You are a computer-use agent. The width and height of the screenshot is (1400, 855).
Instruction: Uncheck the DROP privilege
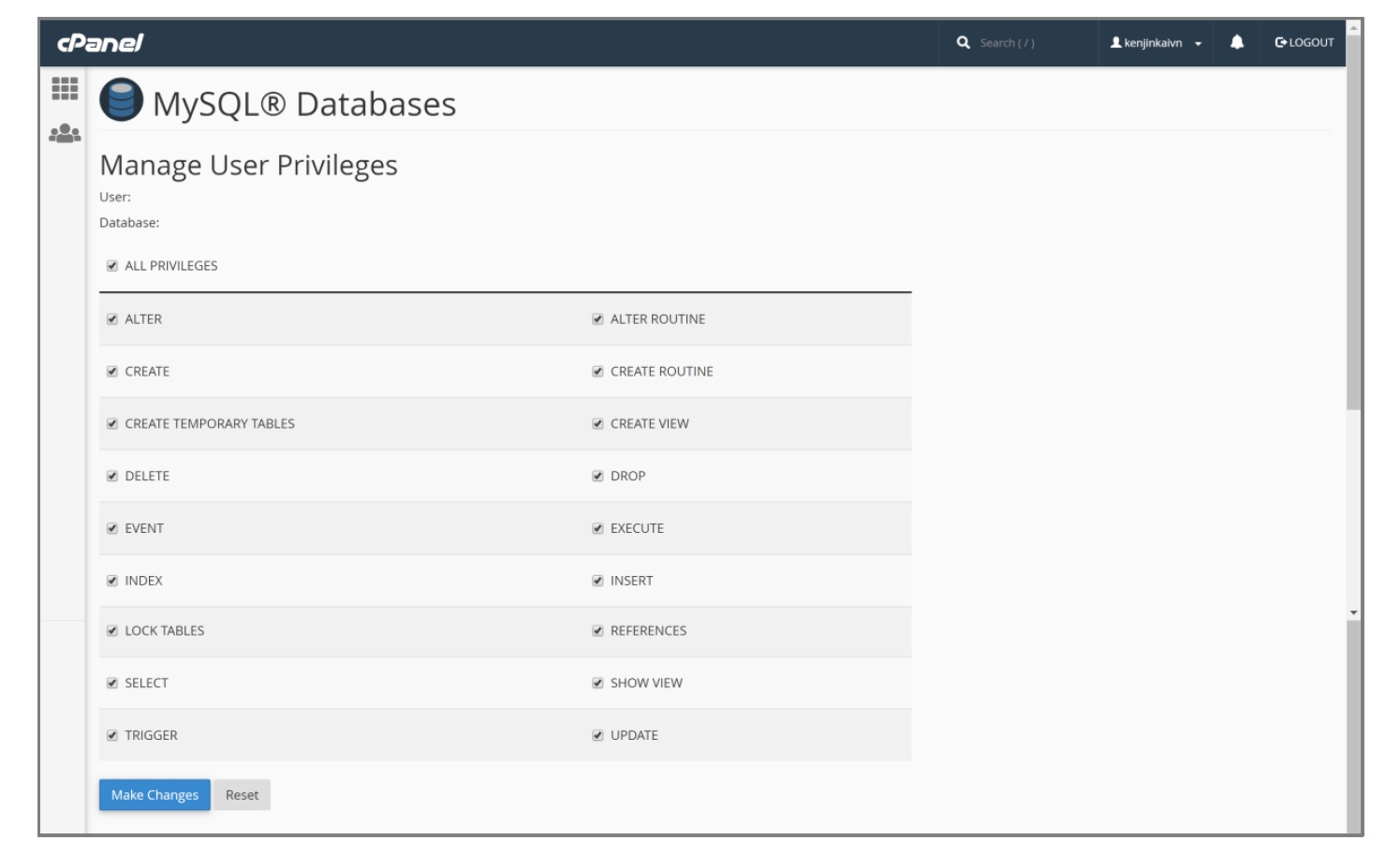(597, 477)
